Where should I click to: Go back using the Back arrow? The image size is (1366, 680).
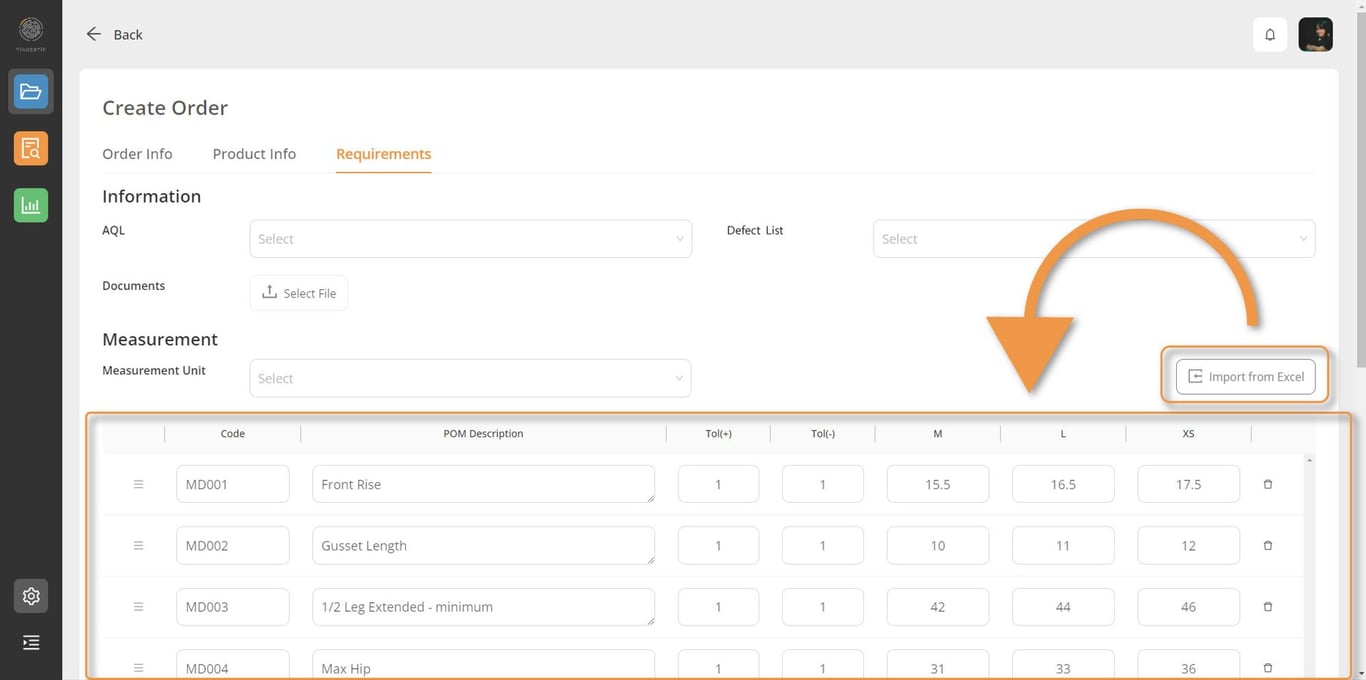pyautogui.click(x=114, y=34)
